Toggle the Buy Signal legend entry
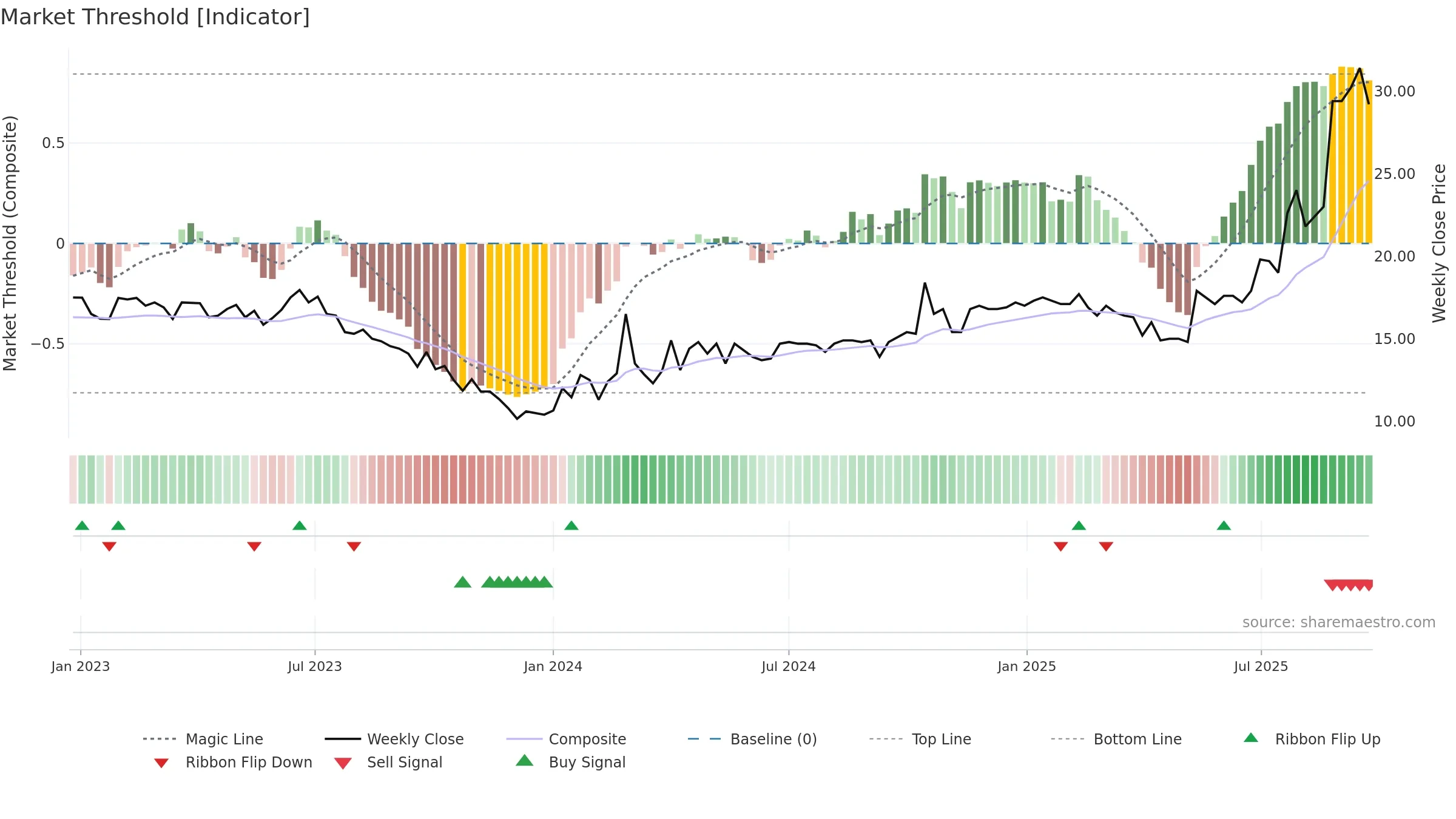 [x=570, y=762]
